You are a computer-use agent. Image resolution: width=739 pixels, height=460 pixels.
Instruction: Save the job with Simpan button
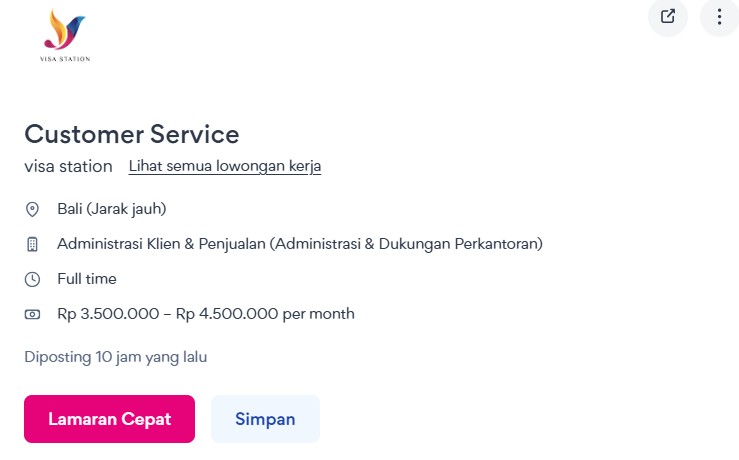coord(265,419)
